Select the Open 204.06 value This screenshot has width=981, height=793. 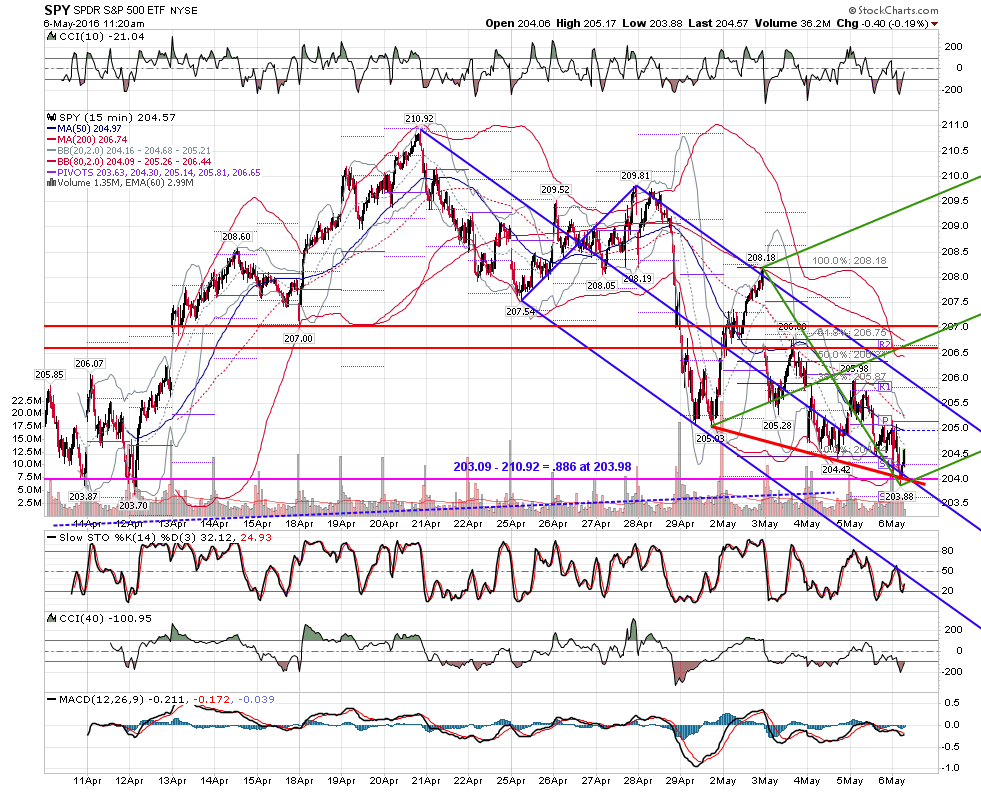(x=518, y=24)
